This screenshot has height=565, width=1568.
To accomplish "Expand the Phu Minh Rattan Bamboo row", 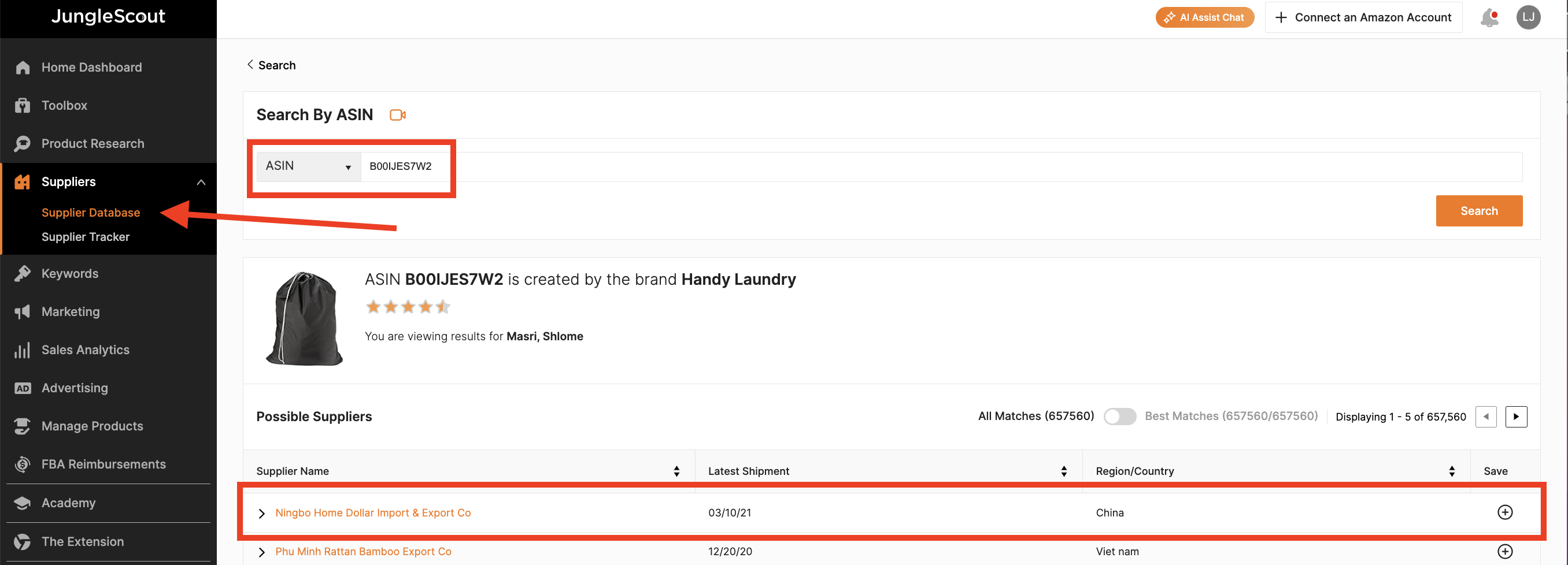I will pyautogui.click(x=261, y=552).
